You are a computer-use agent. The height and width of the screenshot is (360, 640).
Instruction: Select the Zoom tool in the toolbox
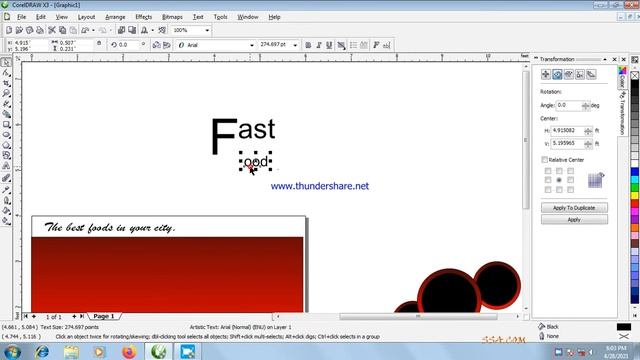point(6,93)
